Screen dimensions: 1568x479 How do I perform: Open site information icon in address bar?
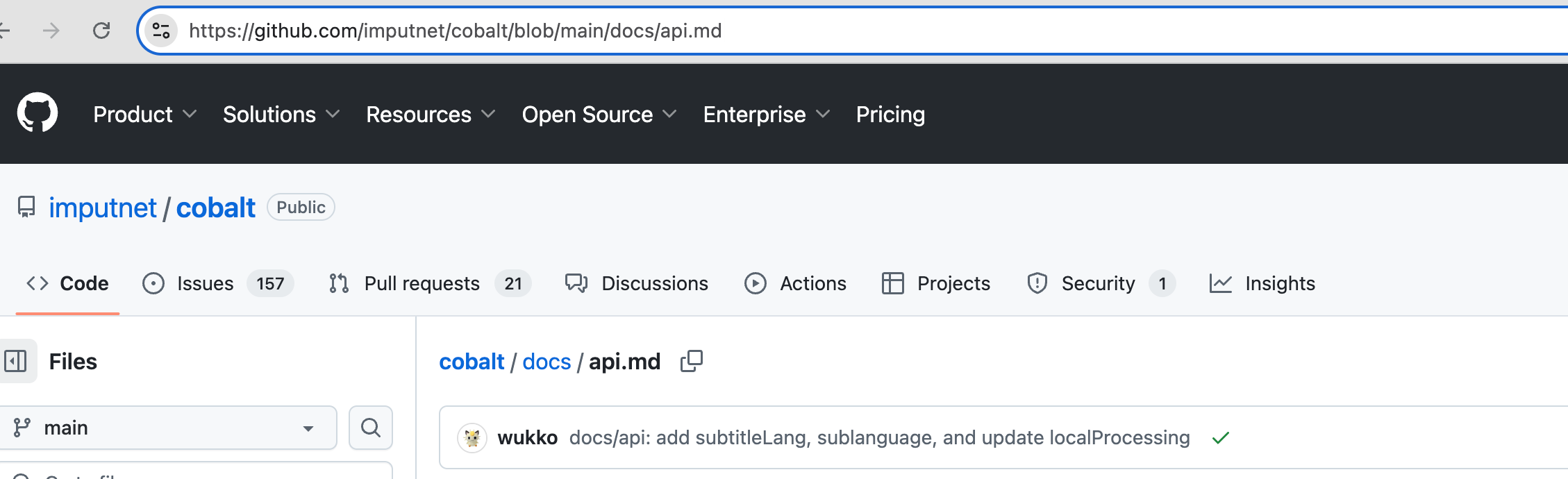coord(161,31)
